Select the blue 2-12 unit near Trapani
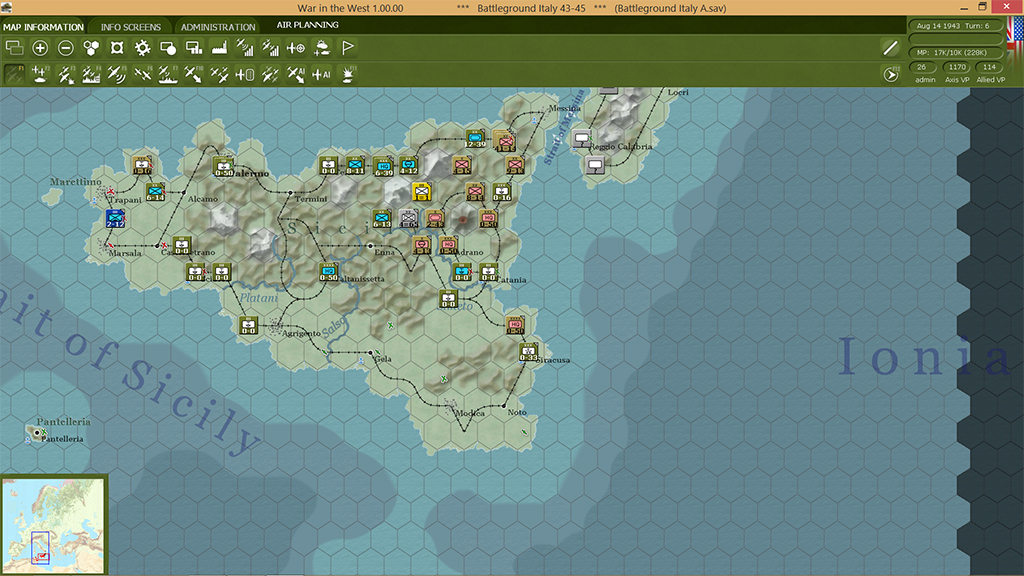Screen dimensions: 1024x576 tap(116, 218)
